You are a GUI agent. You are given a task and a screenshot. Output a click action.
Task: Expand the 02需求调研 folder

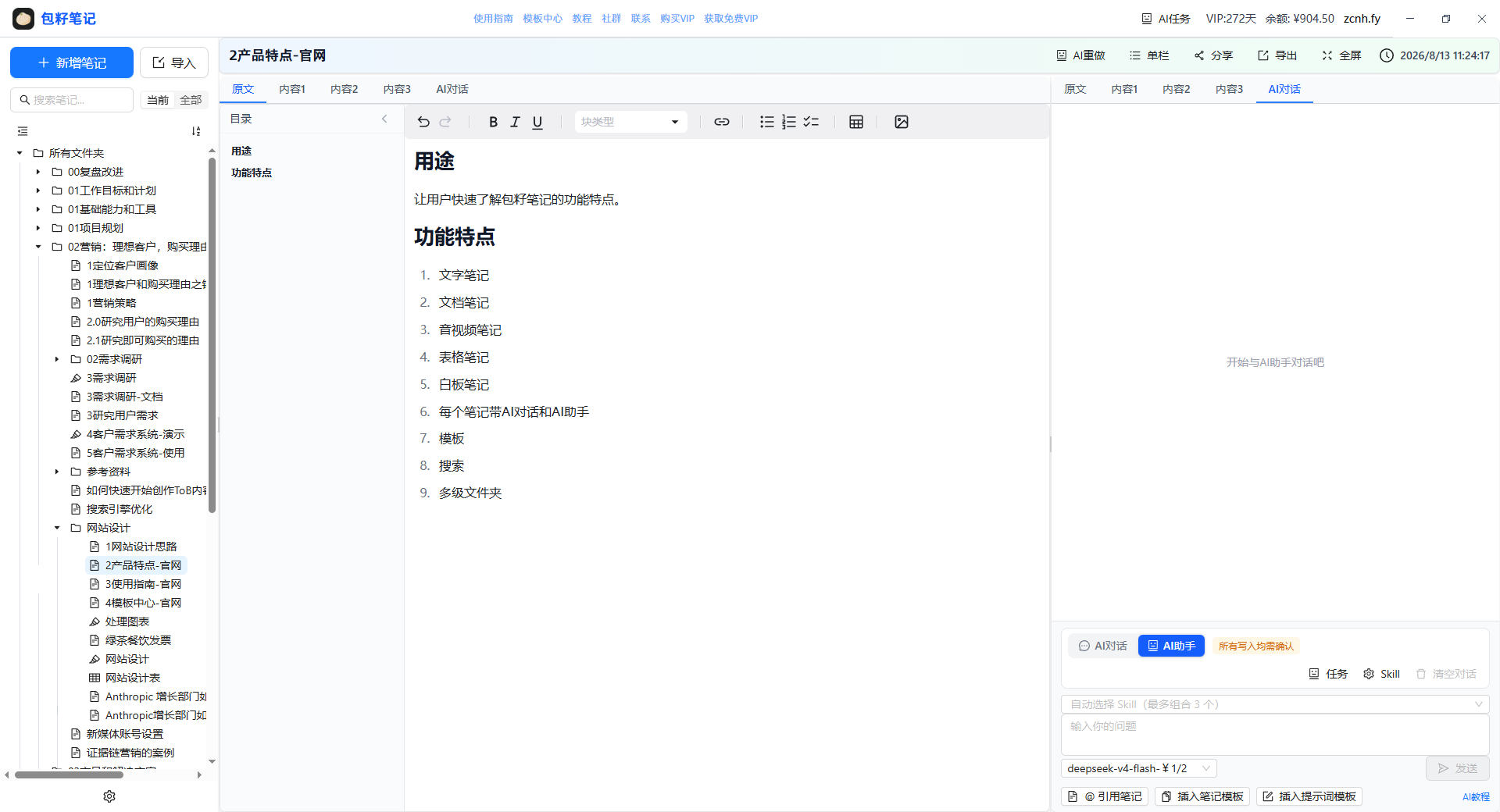tap(57, 359)
